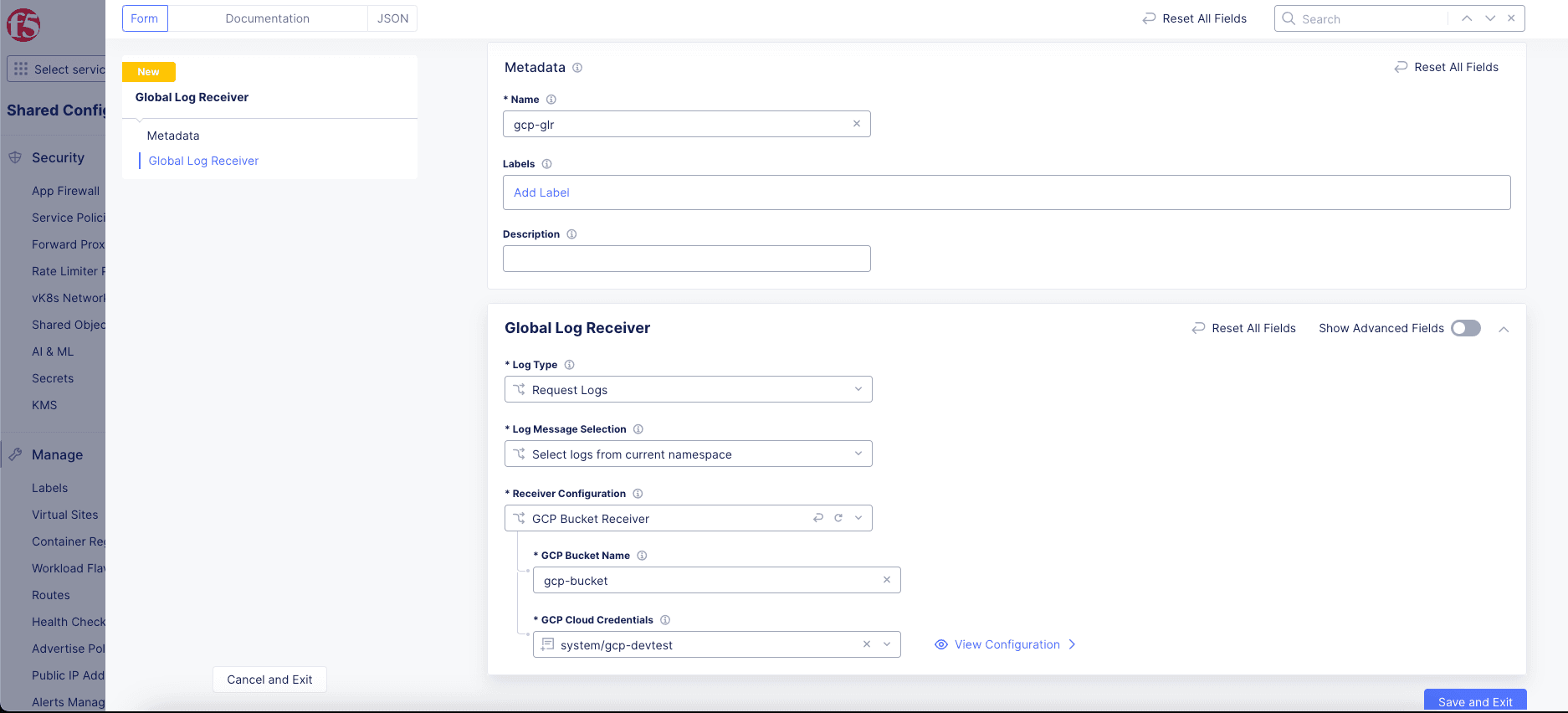
Task: Click refresh icon in Receiver Configuration field
Action: pos(838,518)
